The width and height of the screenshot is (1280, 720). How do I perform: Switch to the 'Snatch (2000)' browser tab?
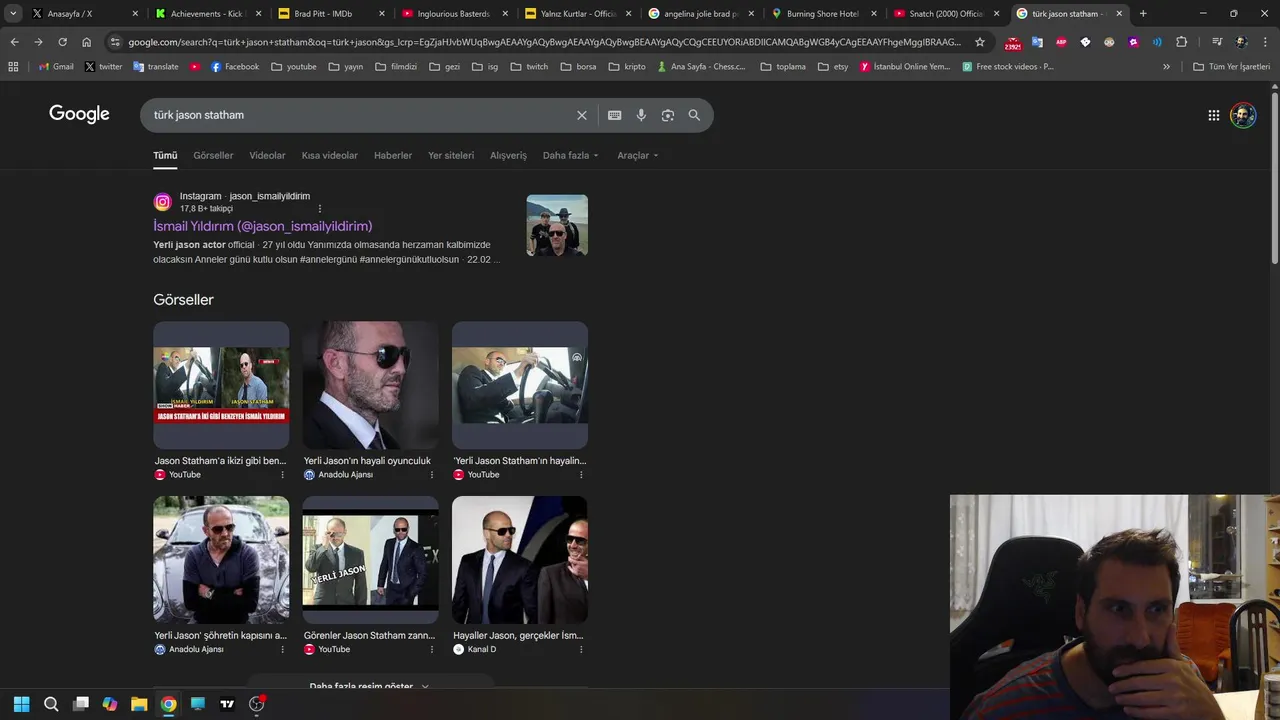946,13
